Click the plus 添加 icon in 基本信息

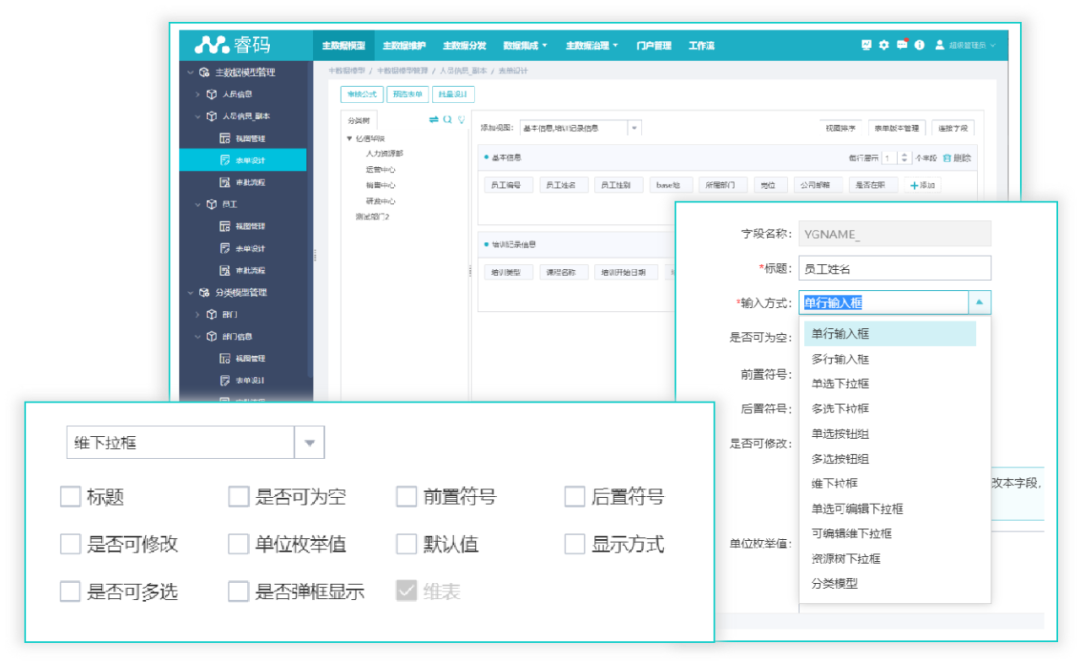pyautogui.click(x=914, y=186)
